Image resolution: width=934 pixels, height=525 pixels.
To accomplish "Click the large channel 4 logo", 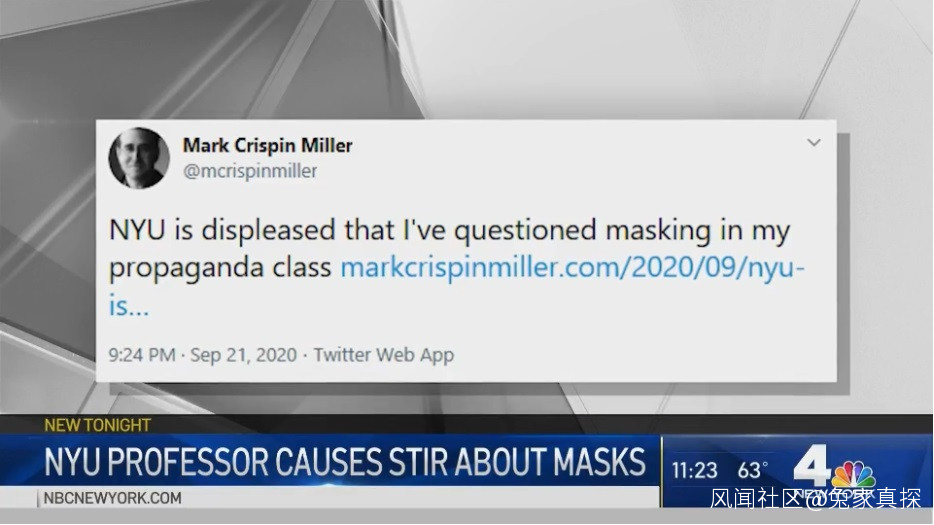I will click(812, 465).
